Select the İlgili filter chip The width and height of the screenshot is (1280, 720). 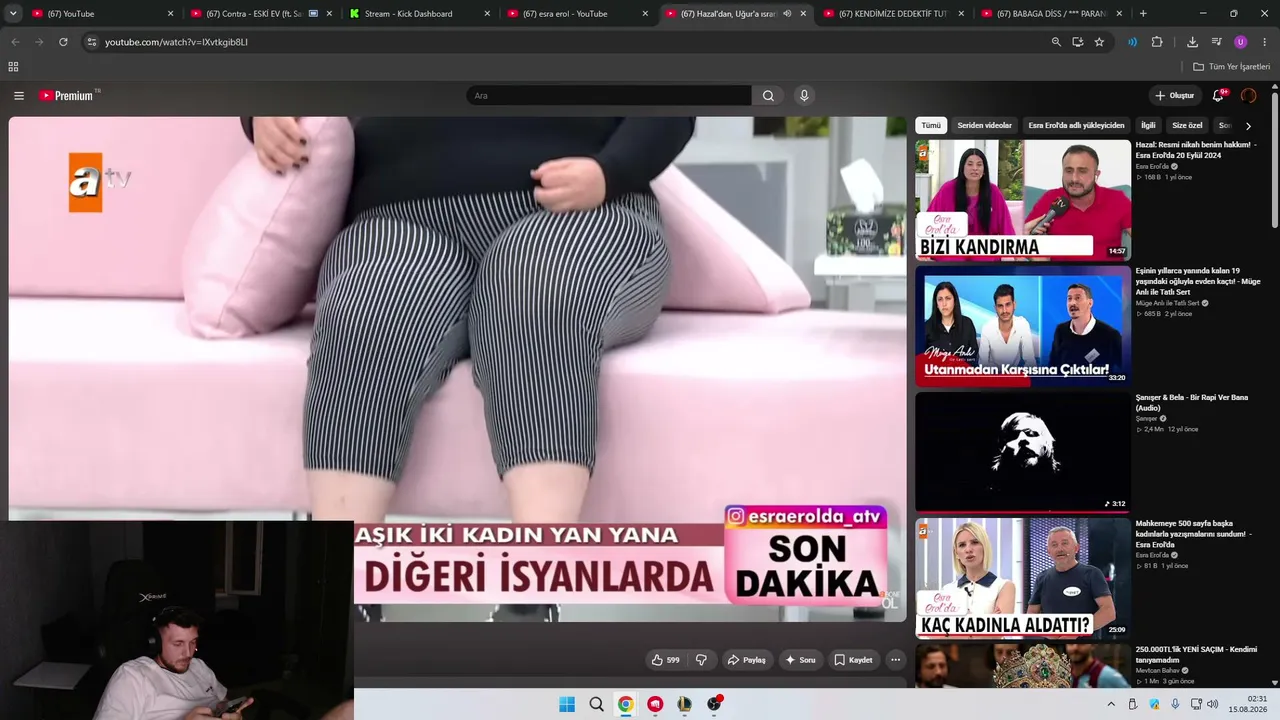coord(1148,126)
